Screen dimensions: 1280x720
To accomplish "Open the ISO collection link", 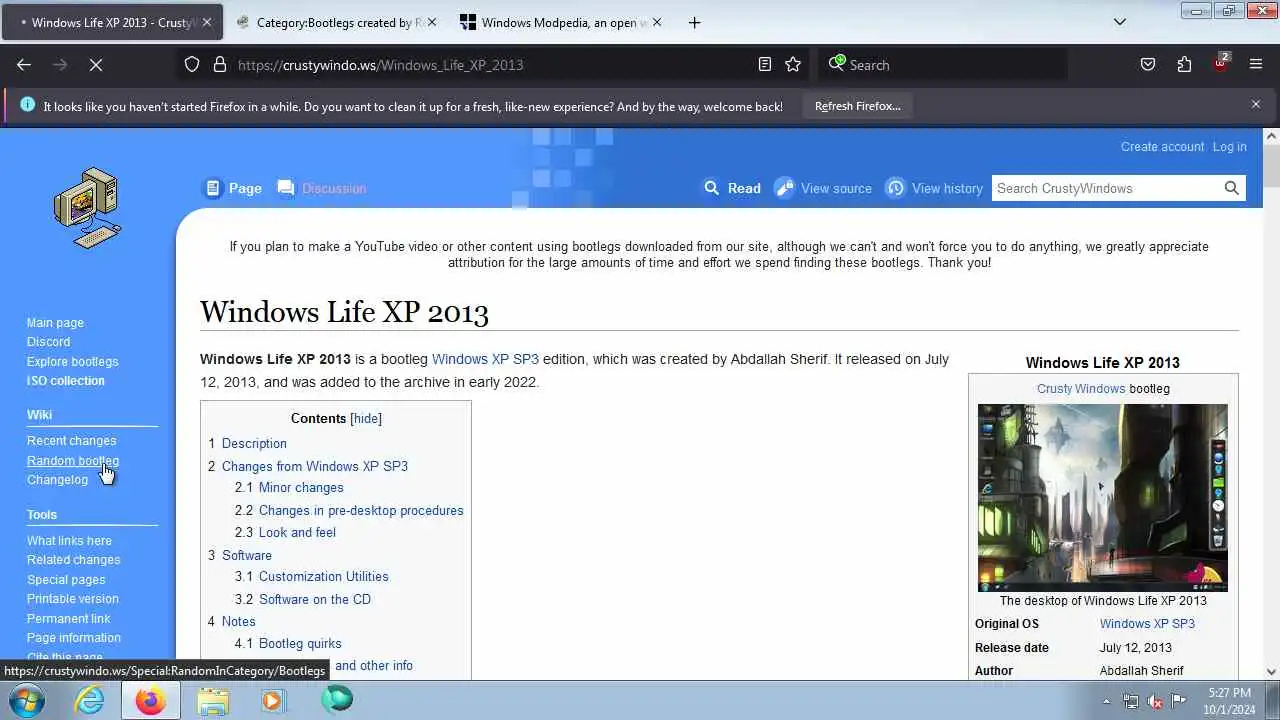I will pyautogui.click(x=65, y=381).
